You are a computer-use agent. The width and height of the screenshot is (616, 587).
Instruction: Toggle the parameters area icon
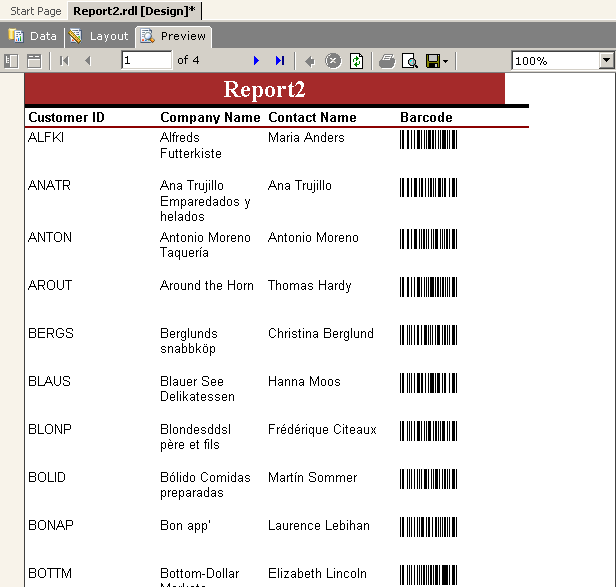coord(34,61)
